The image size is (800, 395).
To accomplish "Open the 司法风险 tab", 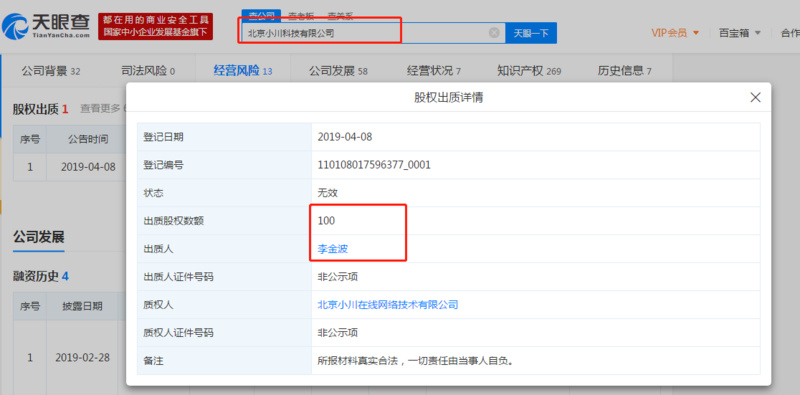I will click(x=147, y=71).
